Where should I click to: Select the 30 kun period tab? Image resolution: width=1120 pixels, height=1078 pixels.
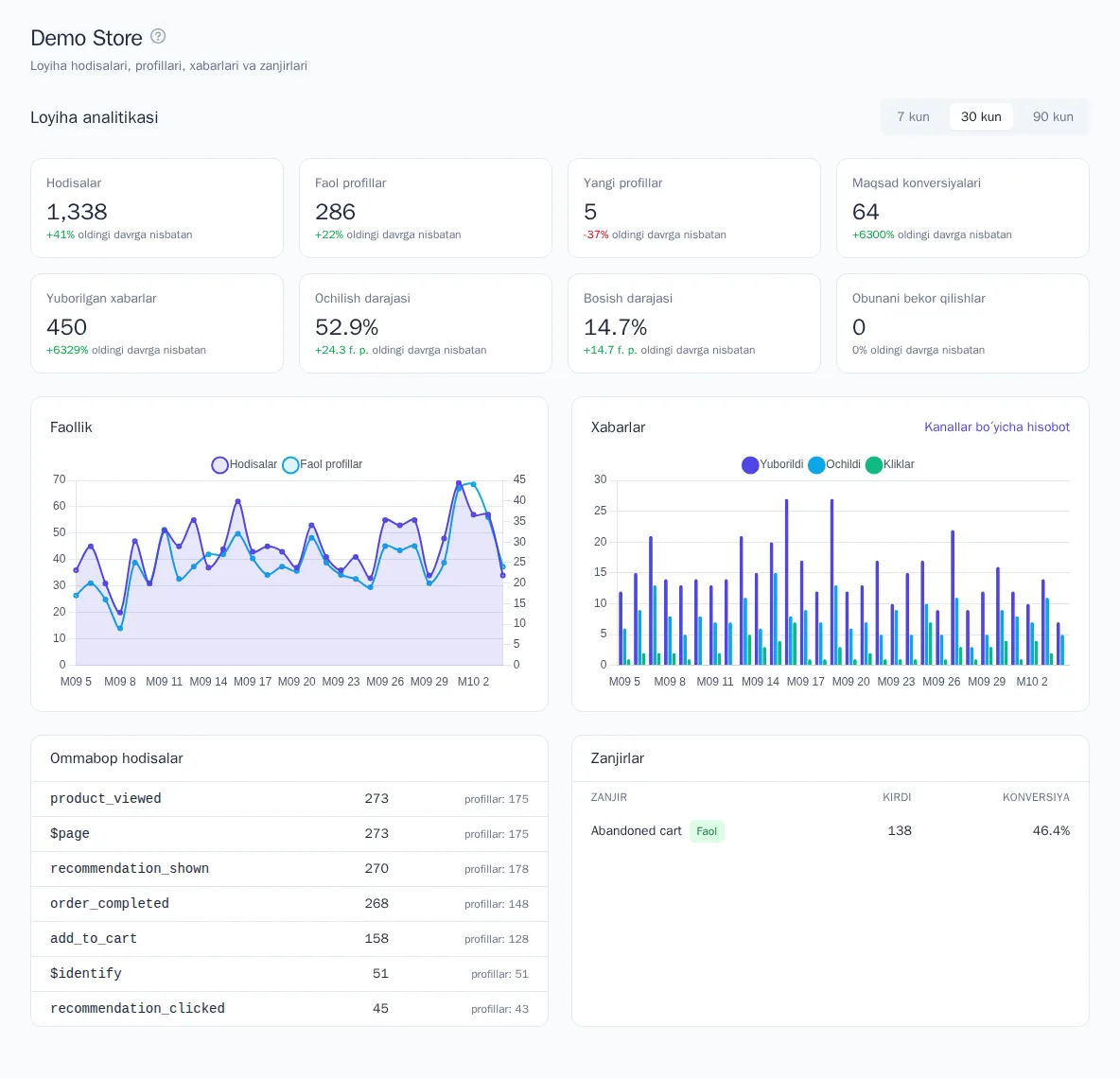(981, 116)
